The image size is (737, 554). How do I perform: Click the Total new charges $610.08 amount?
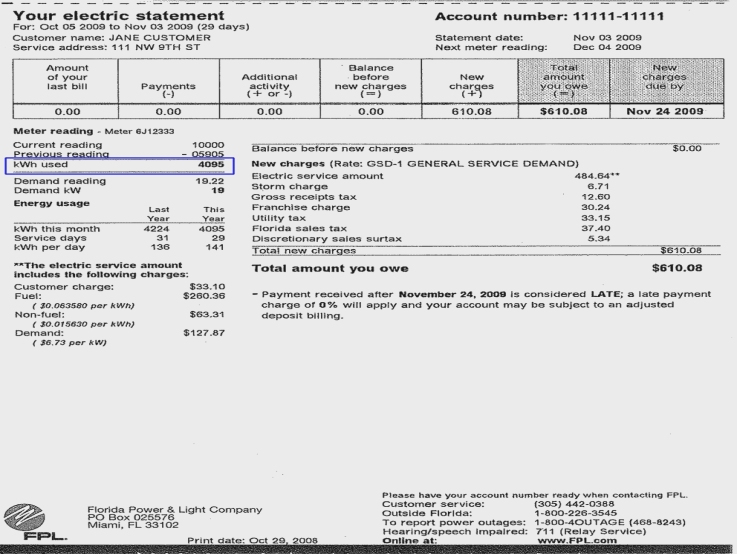(x=681, y=250)
